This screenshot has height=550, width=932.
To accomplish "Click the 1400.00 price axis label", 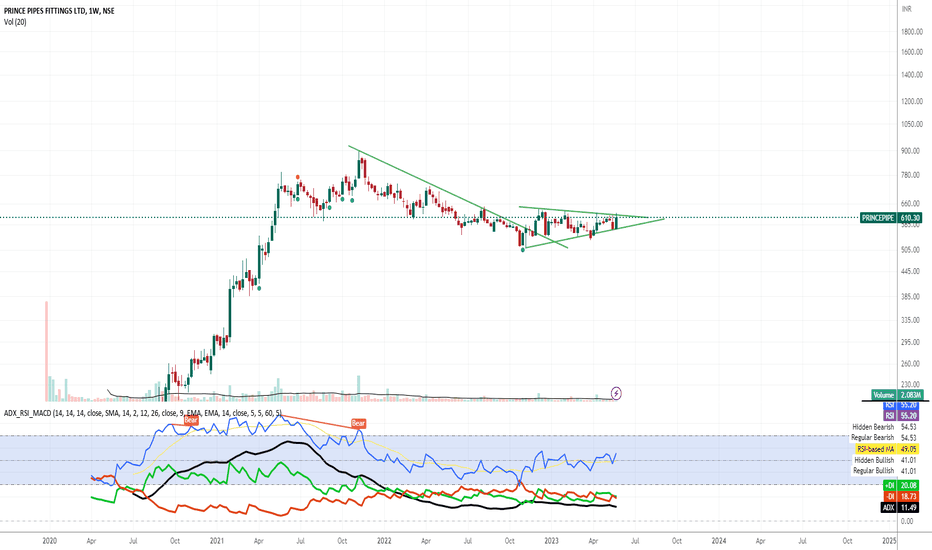I will (912, 75).
